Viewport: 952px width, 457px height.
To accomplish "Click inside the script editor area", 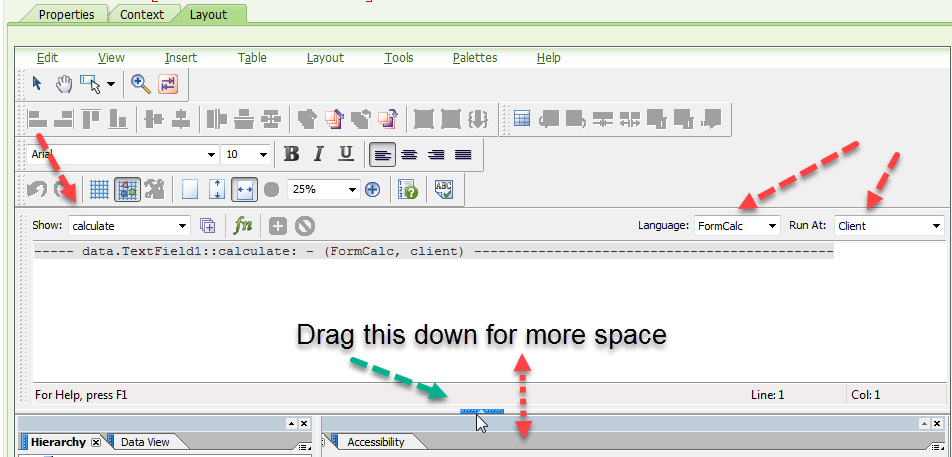I will 489,312.
